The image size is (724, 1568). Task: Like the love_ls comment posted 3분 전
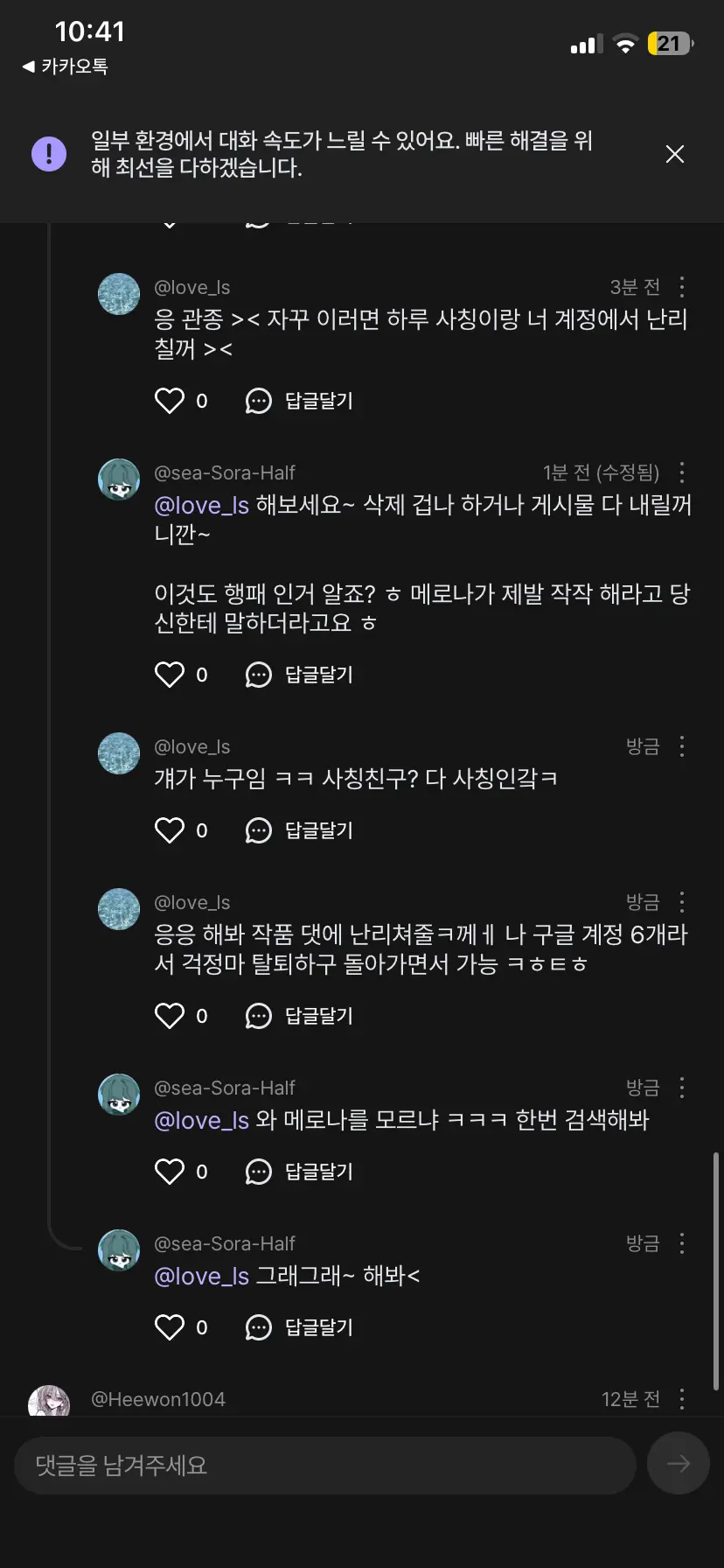[x=170, y=401]
